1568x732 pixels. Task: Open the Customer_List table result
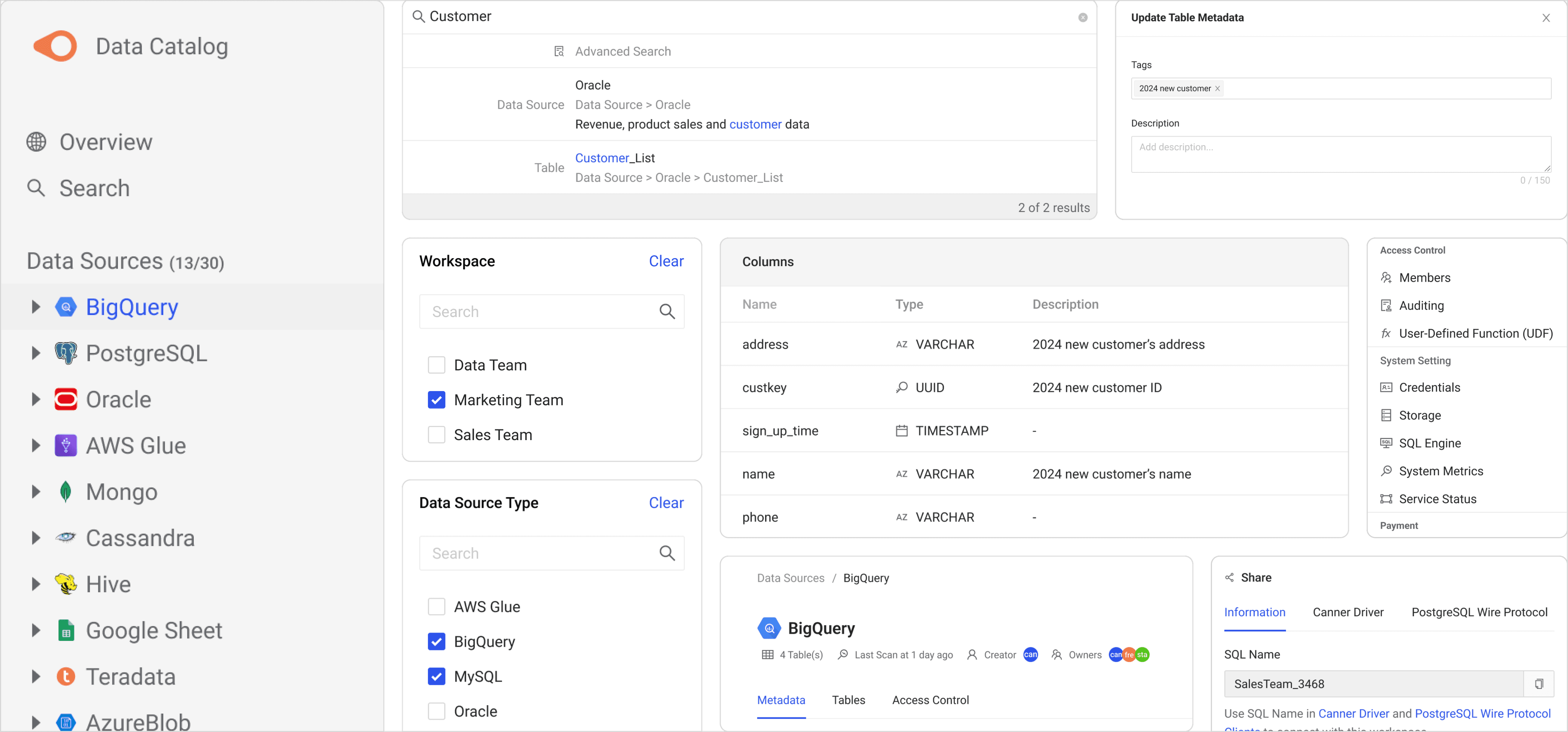tap(615, 158)
